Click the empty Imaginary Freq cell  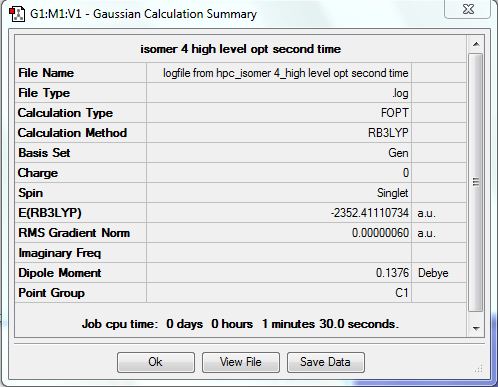pos(279,253)
